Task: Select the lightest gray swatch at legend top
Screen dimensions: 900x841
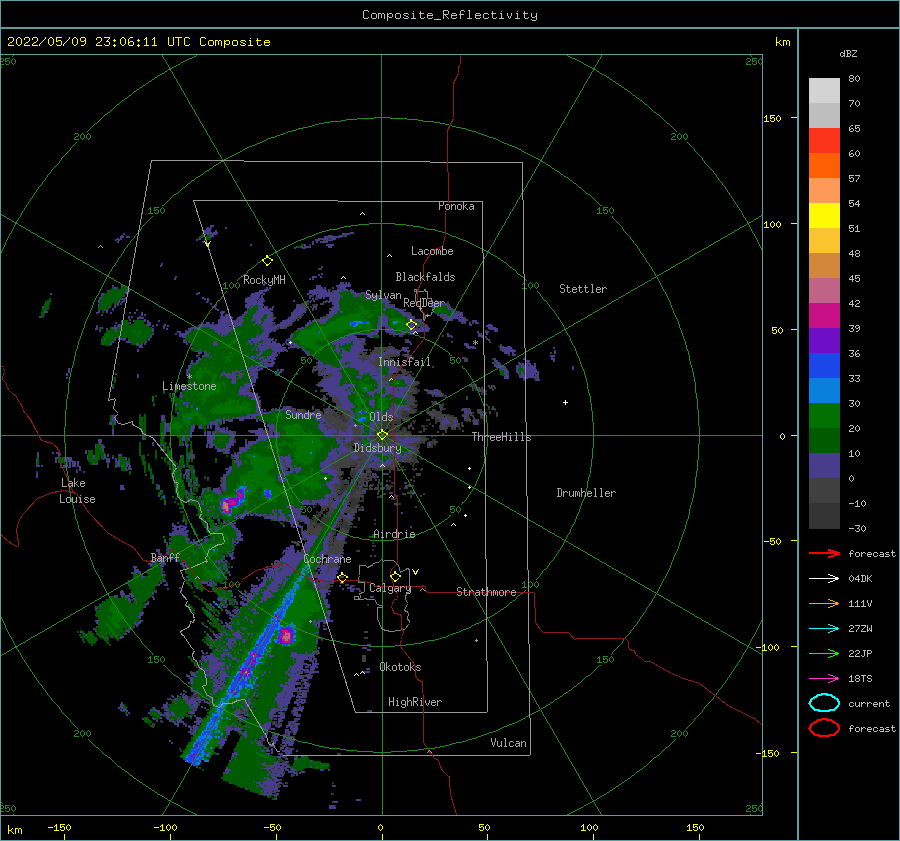Action: 824,91
